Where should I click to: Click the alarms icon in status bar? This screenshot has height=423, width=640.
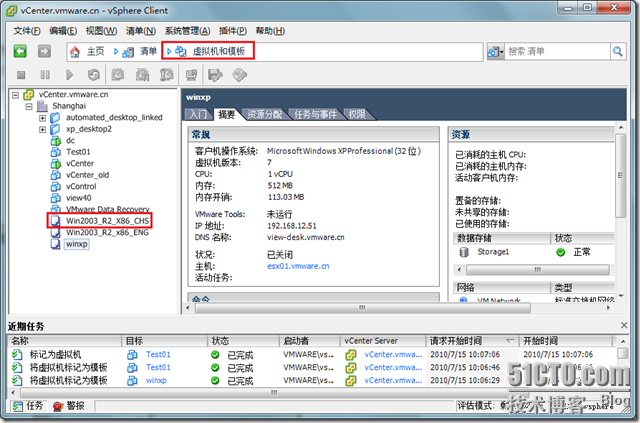(x=58, y=406)
